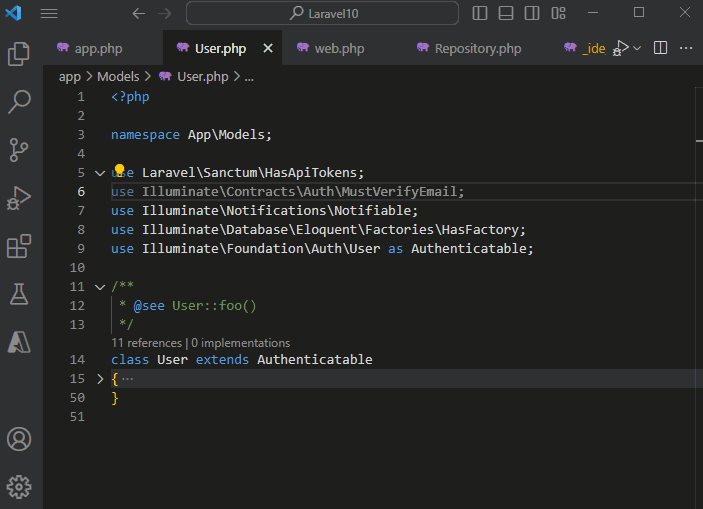Click the Authenticatable class name on line 14

(x=315, y=360)
